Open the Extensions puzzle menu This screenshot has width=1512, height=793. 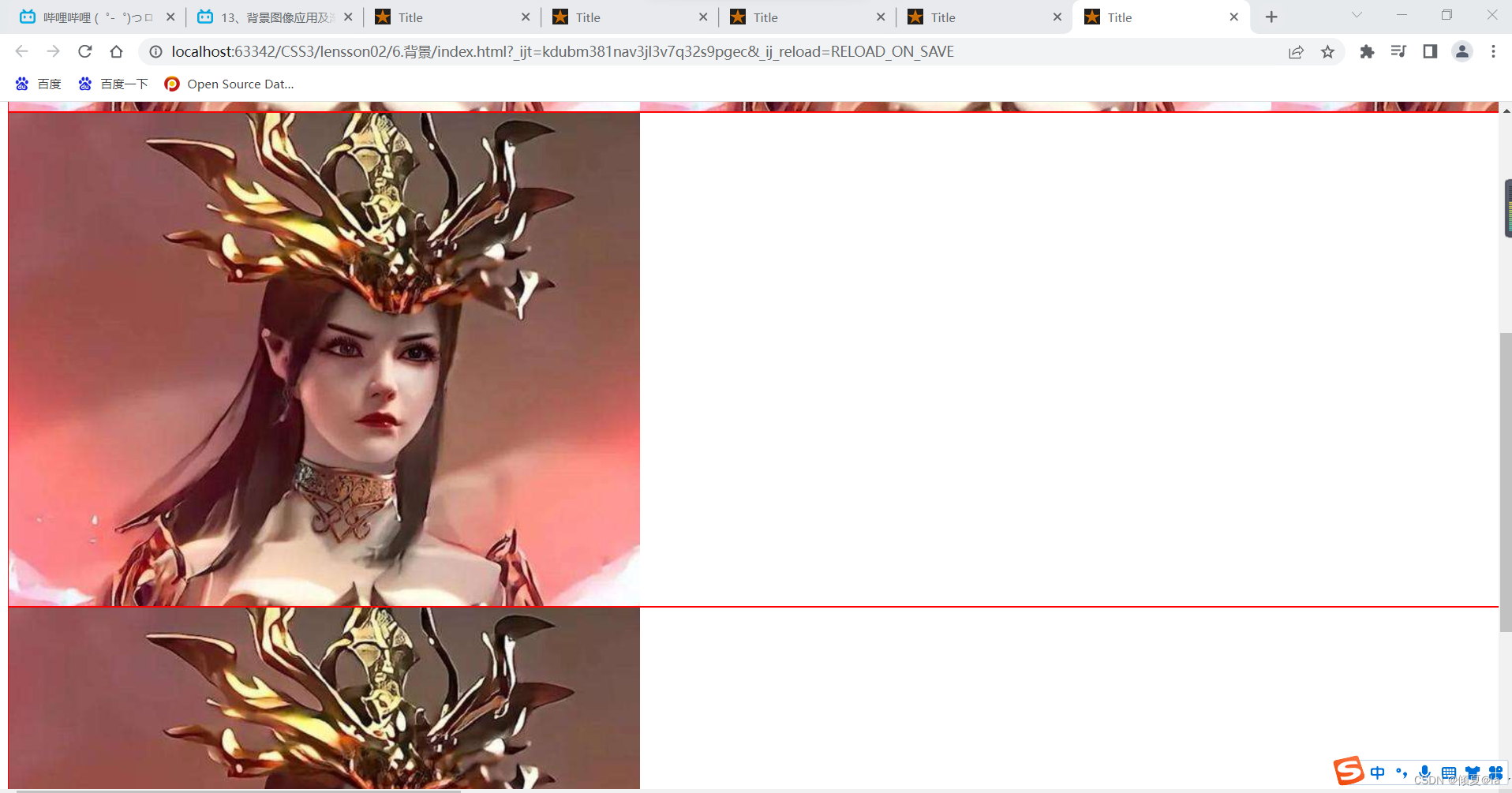tap(1367, 51)
